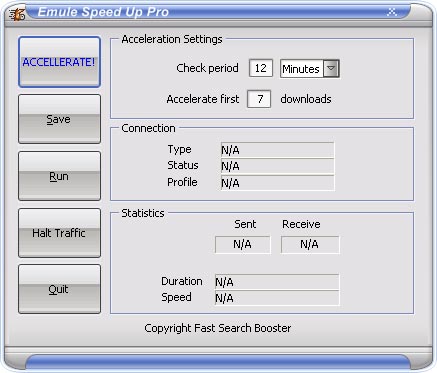Click the Connection Status N/A field

point(277,166)
